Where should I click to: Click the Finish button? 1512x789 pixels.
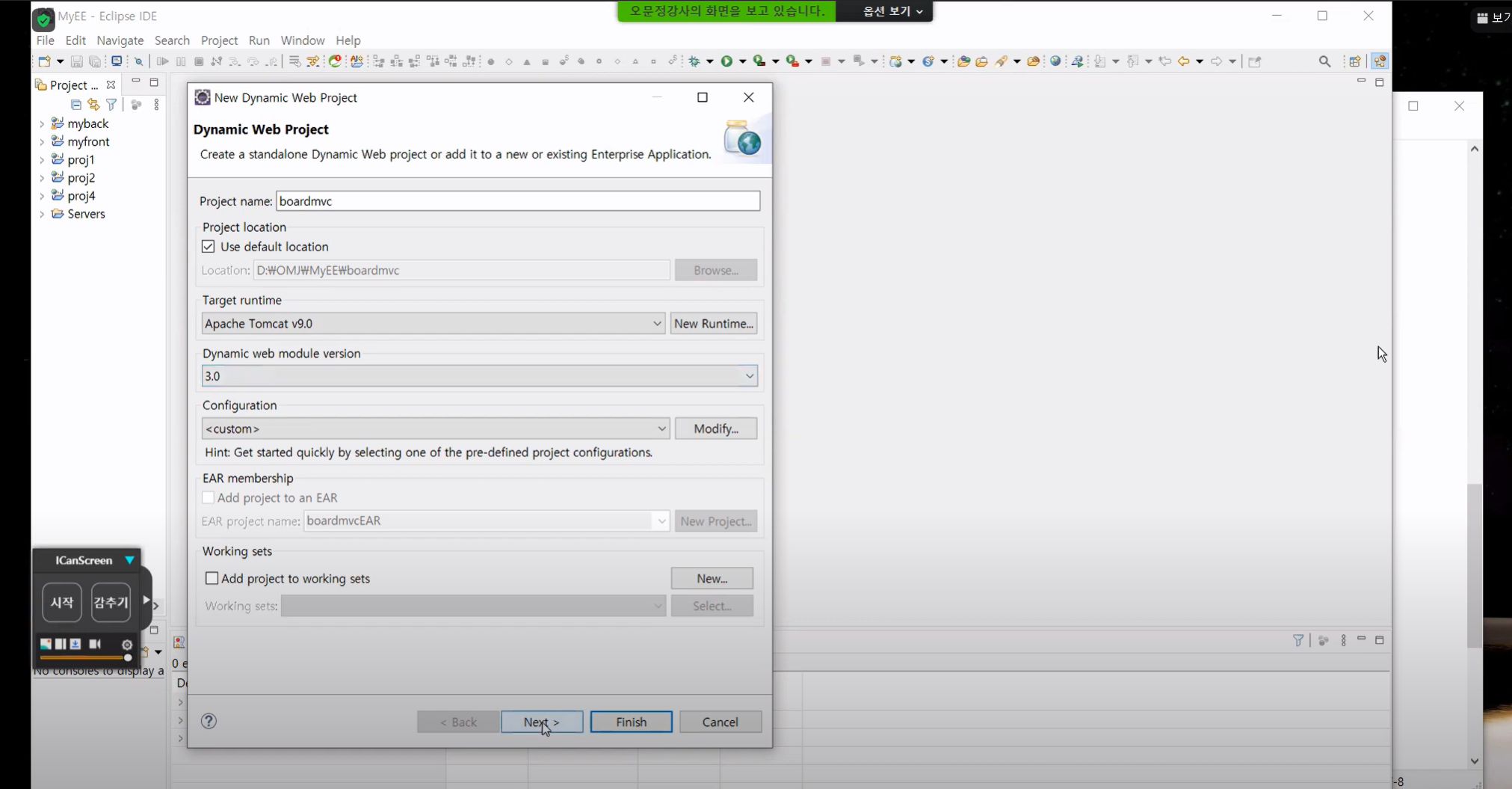pos(632,722)
